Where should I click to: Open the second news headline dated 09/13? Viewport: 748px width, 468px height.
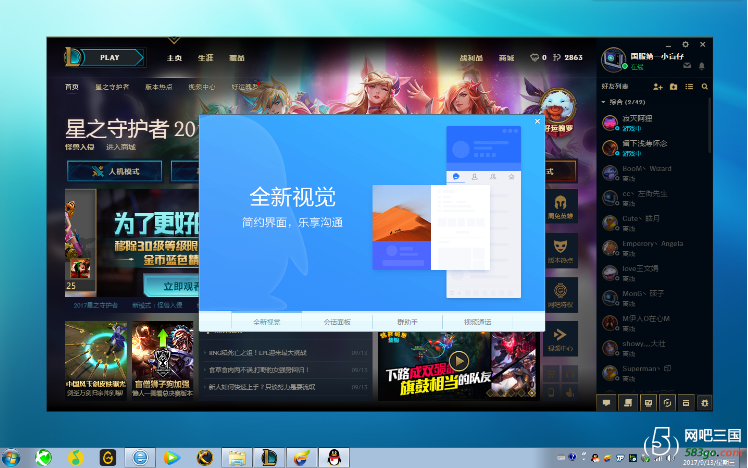(x=259, y=370)
